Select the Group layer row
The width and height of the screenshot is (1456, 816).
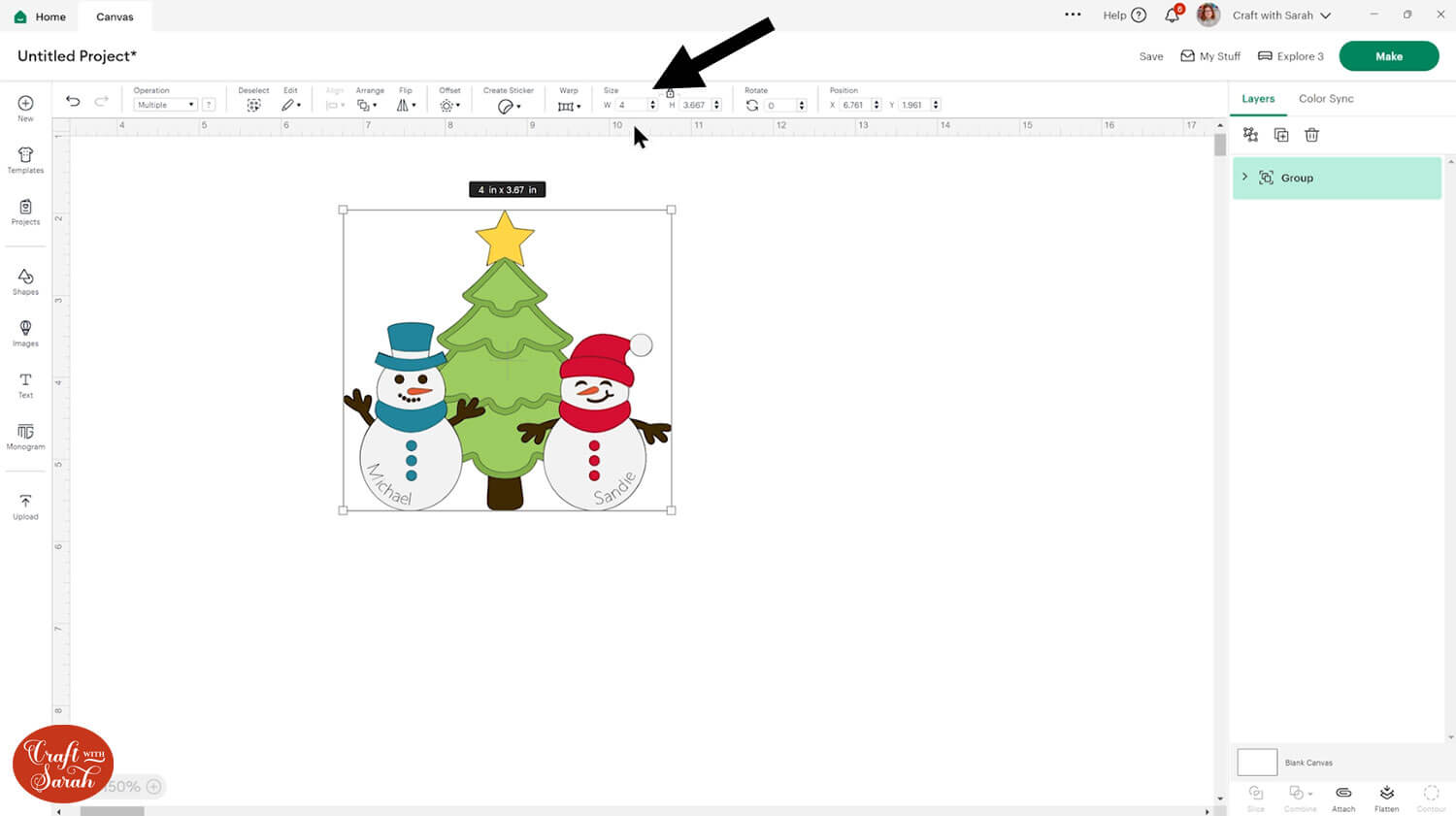coord(1337,178)
